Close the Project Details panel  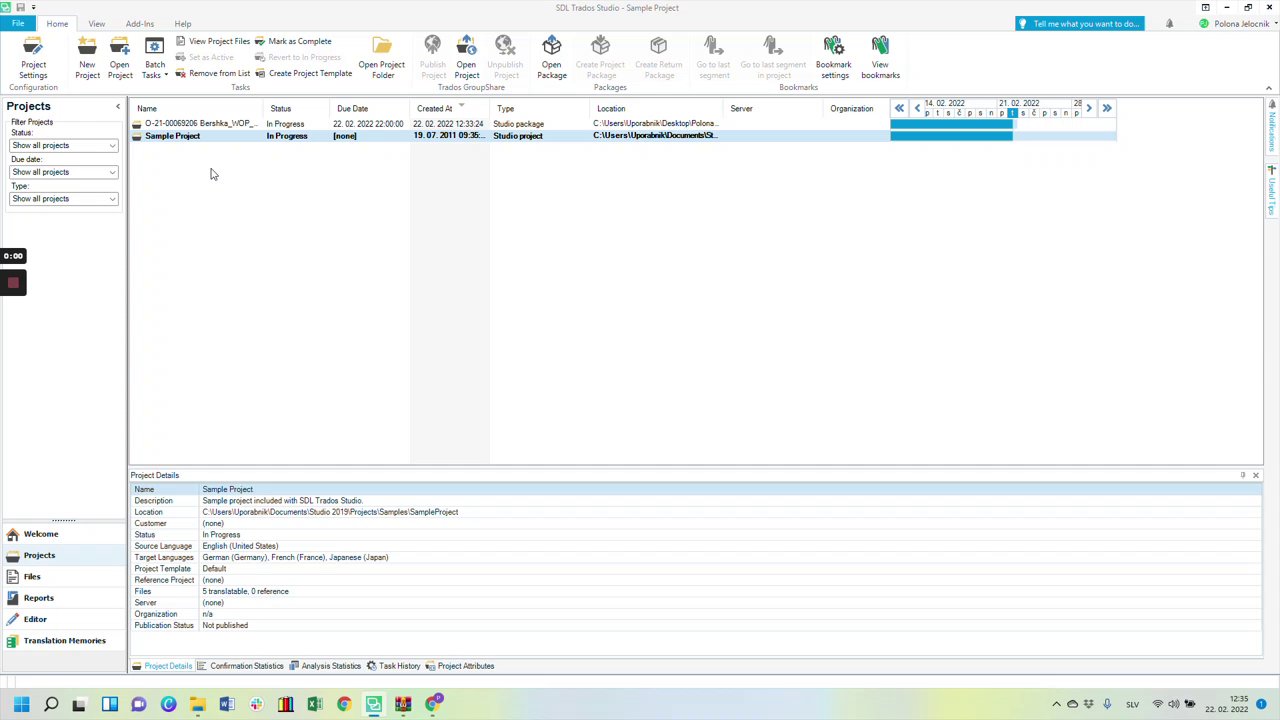coord(1256,475)
